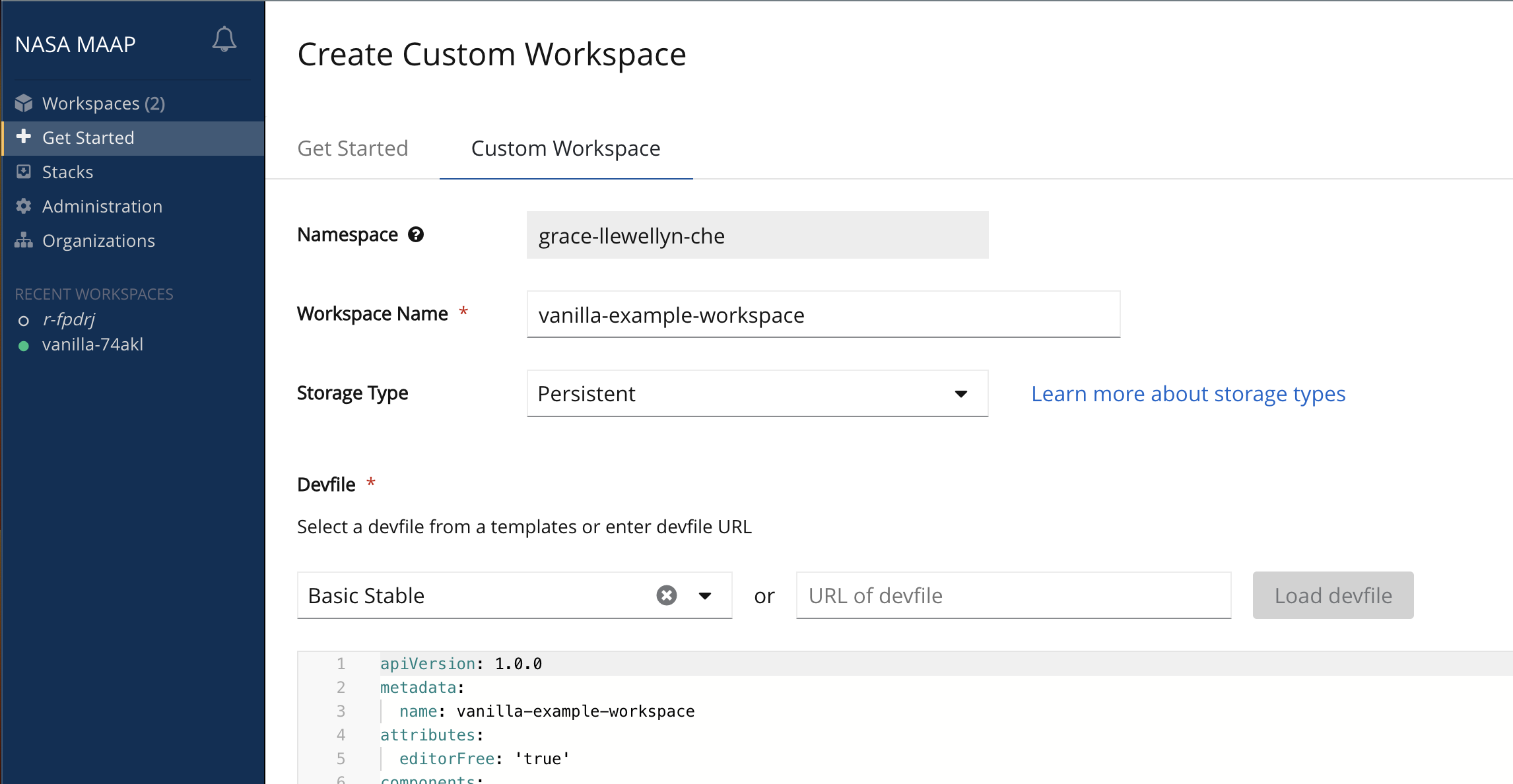Click the stopped status circle of r-fpdrj
The height and width of the screenshot is (784, 1513).
(x=24, y=321)
